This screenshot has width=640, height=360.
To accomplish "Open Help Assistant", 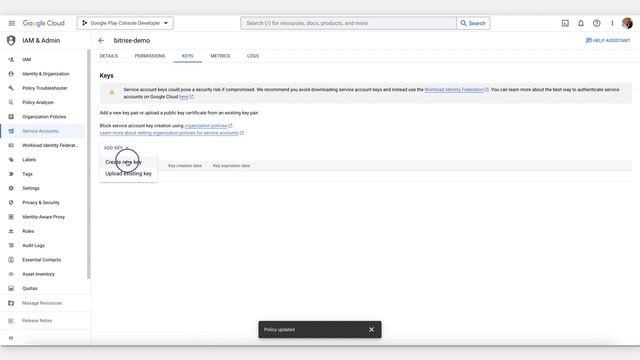I will coord(608,40).
